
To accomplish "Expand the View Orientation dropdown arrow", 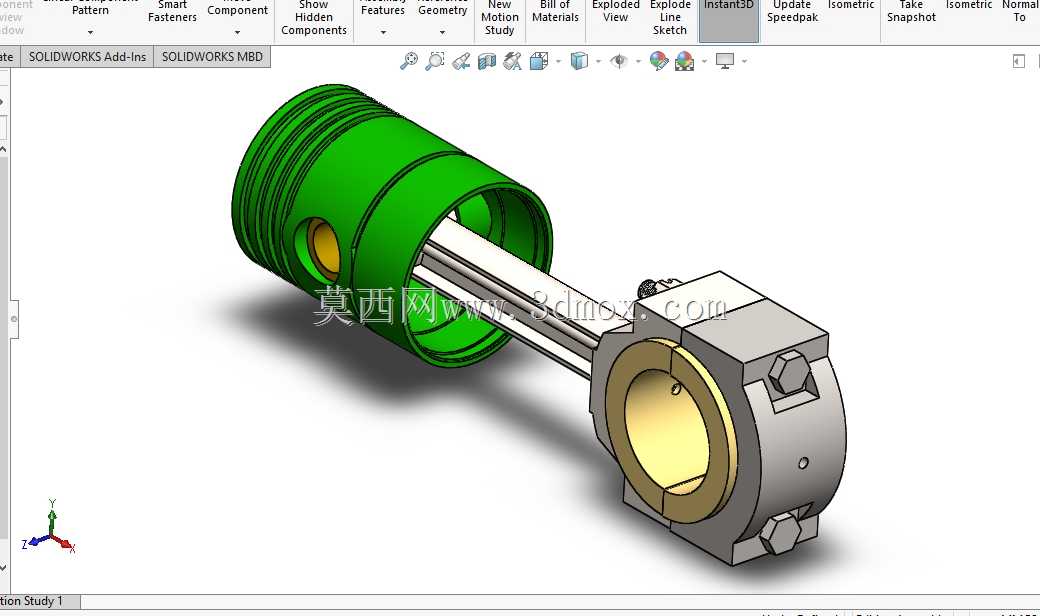I will [558, 62].
